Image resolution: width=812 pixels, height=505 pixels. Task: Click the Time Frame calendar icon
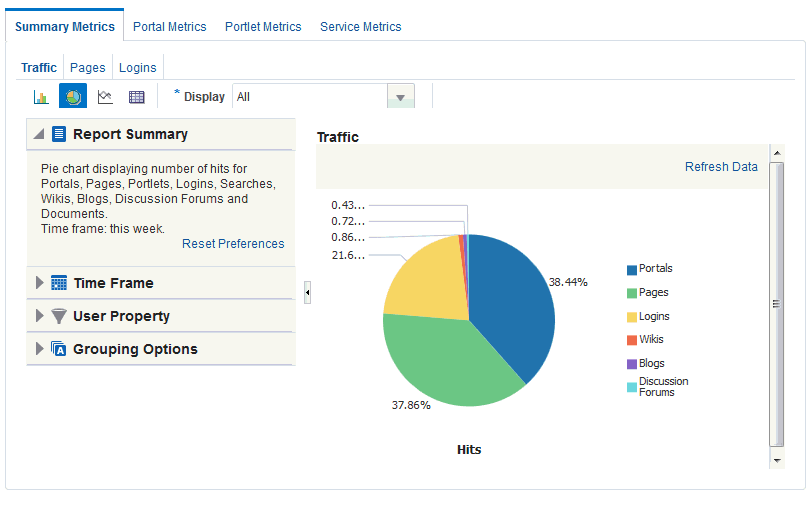tap(59, 283)
